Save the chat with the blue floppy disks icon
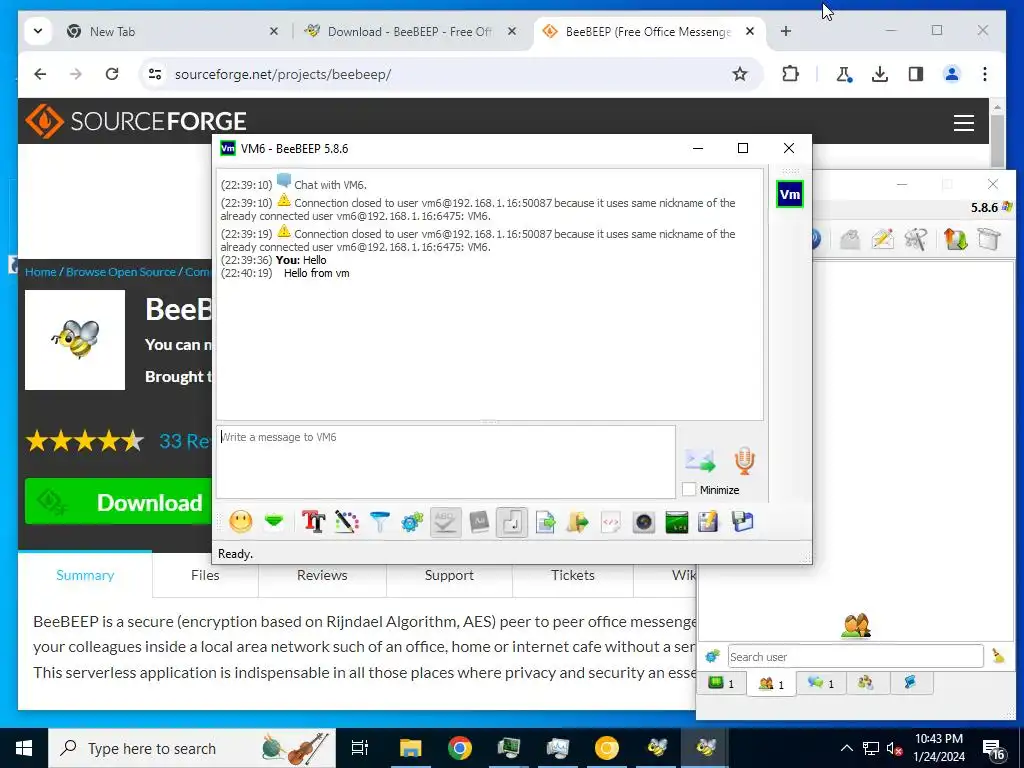Image resolution: width=1024 pixels, height=768 pixels. (743, 522)
